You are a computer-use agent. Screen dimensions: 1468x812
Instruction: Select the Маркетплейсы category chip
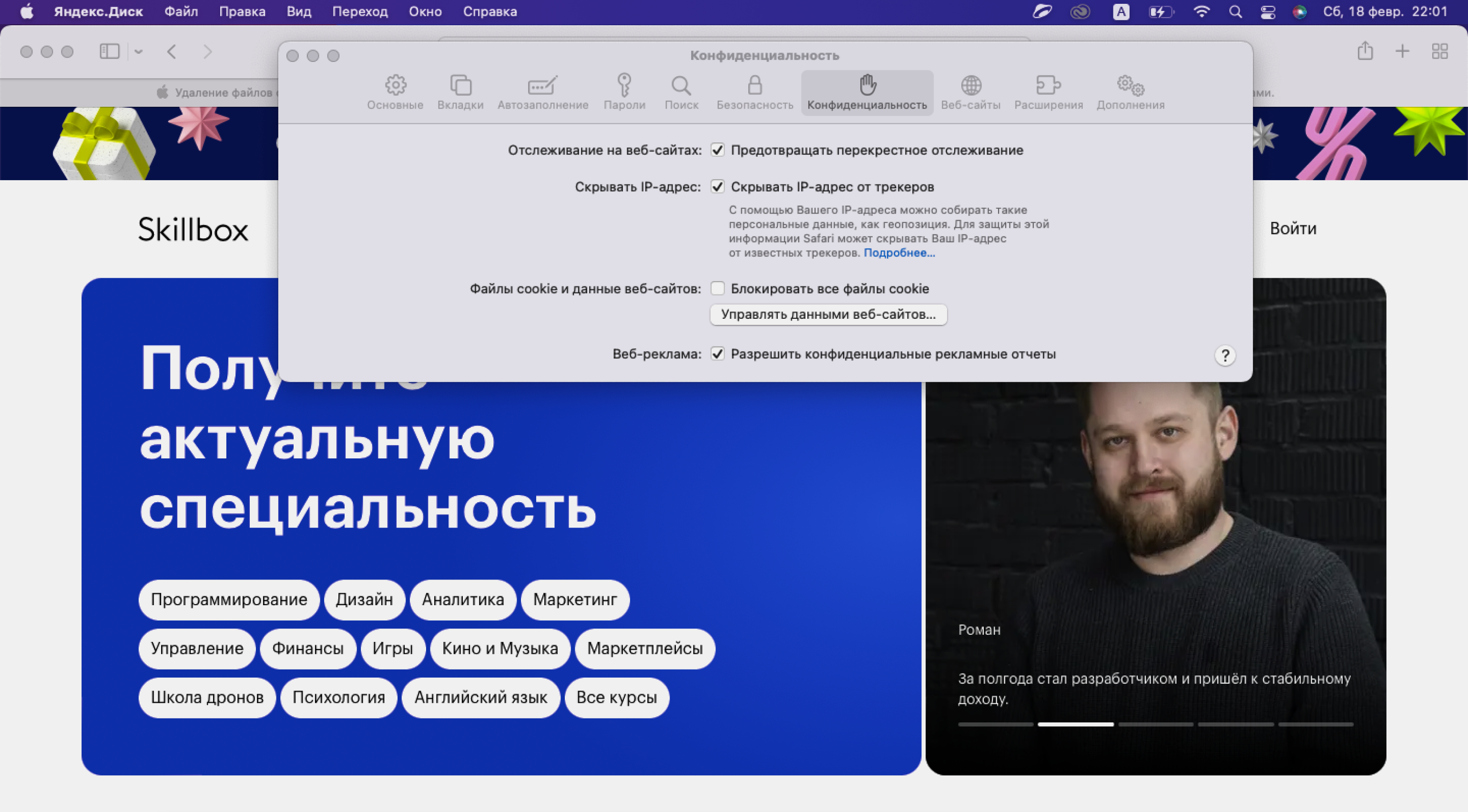(x=645, y=649)
